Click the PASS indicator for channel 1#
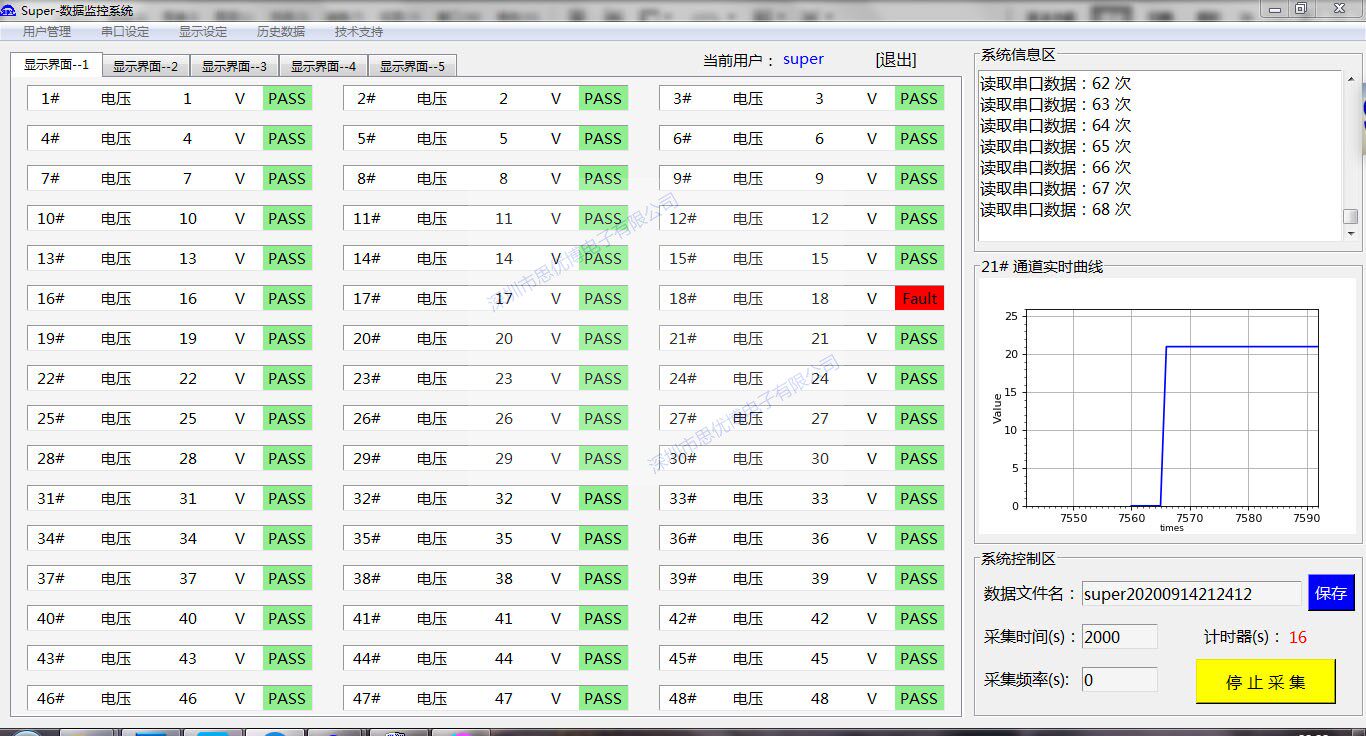Image resolution: width=1366 pixels, height=736 pixels. 287,98
